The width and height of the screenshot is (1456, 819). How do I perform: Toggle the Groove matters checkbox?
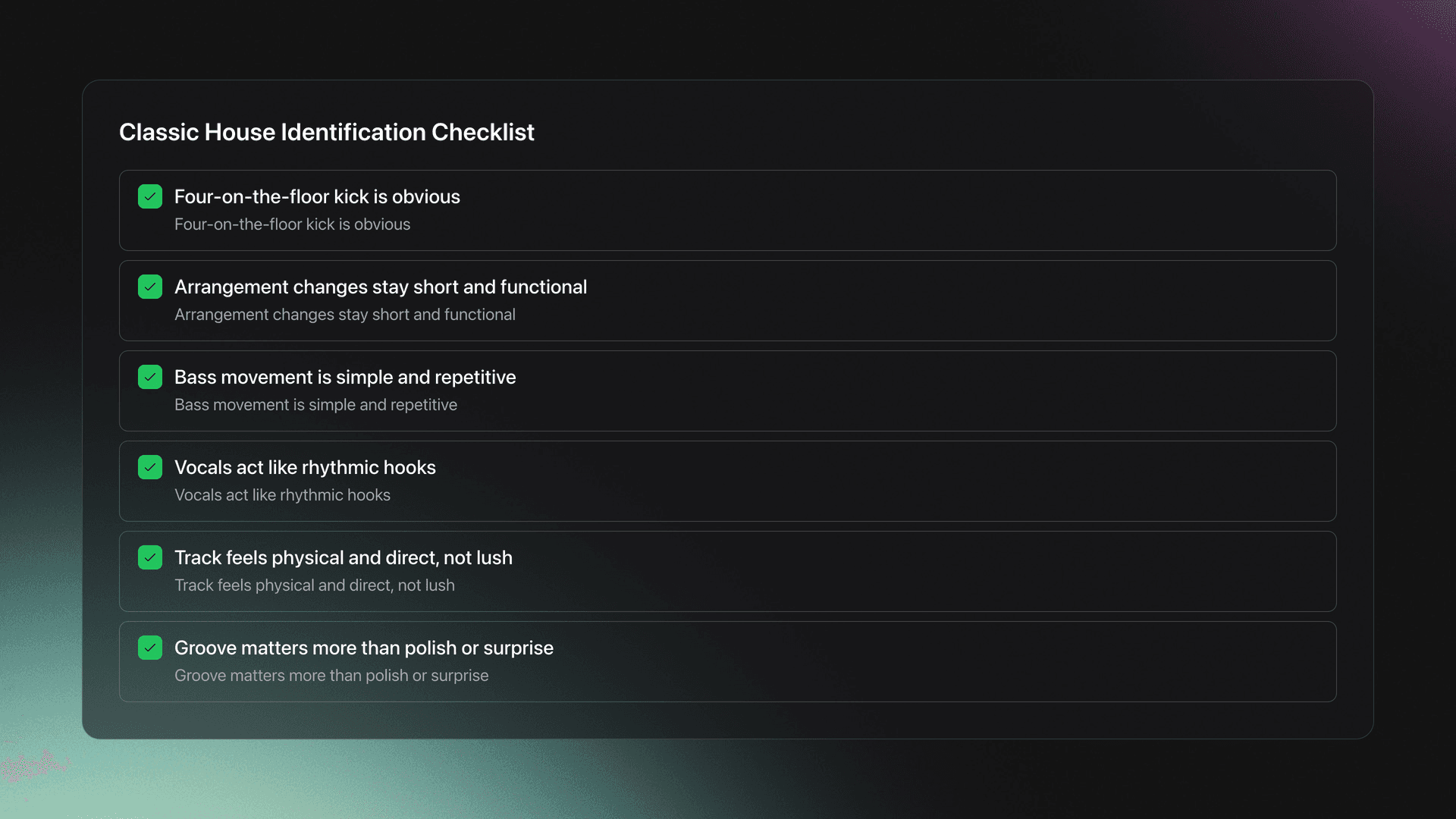[150, 648]
